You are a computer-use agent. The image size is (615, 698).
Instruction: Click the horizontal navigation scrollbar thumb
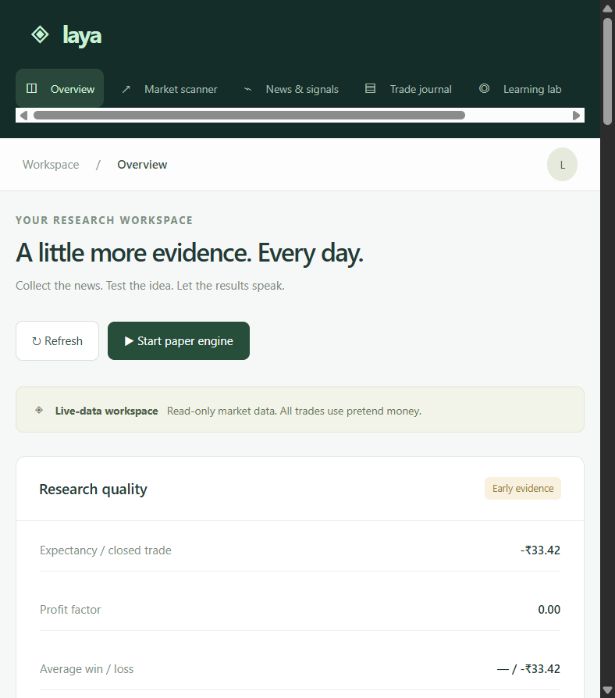tap(249, 115)
